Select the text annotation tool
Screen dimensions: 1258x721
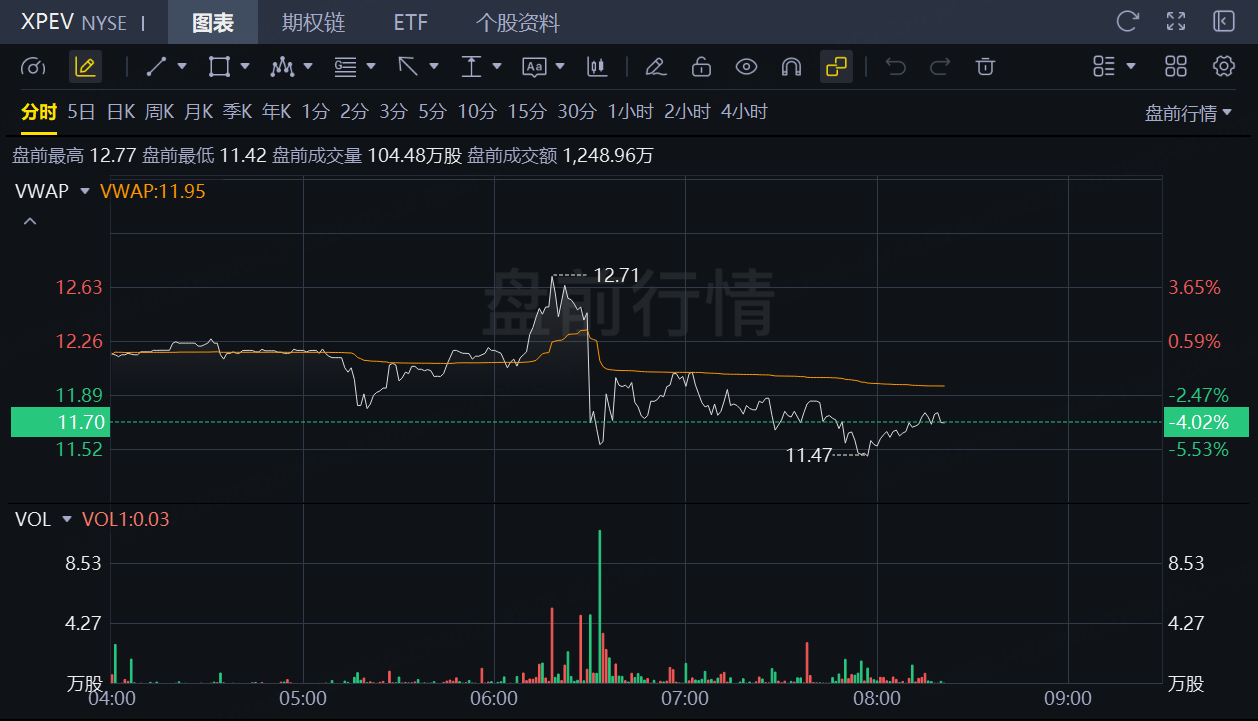pyautogui.click(x=534, y=67)
